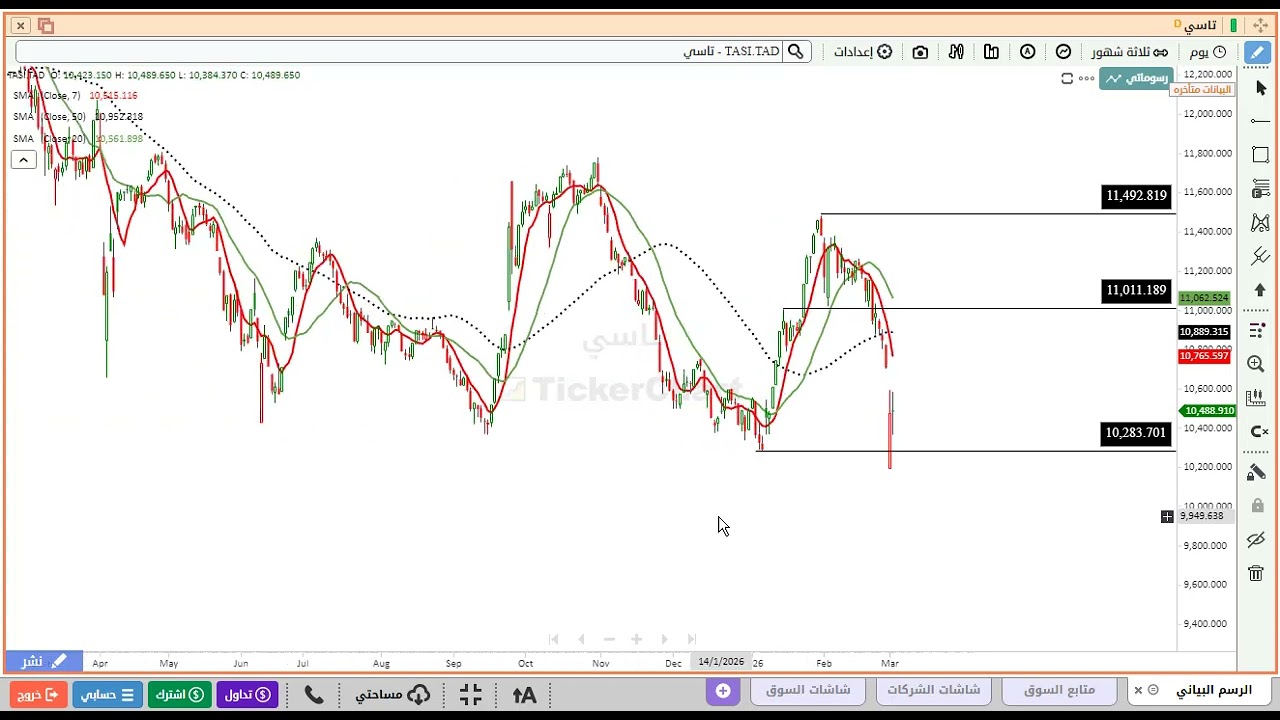1280x720 pixels.
Task: Take a chart snapshot with camera
Action: point(920,52)
